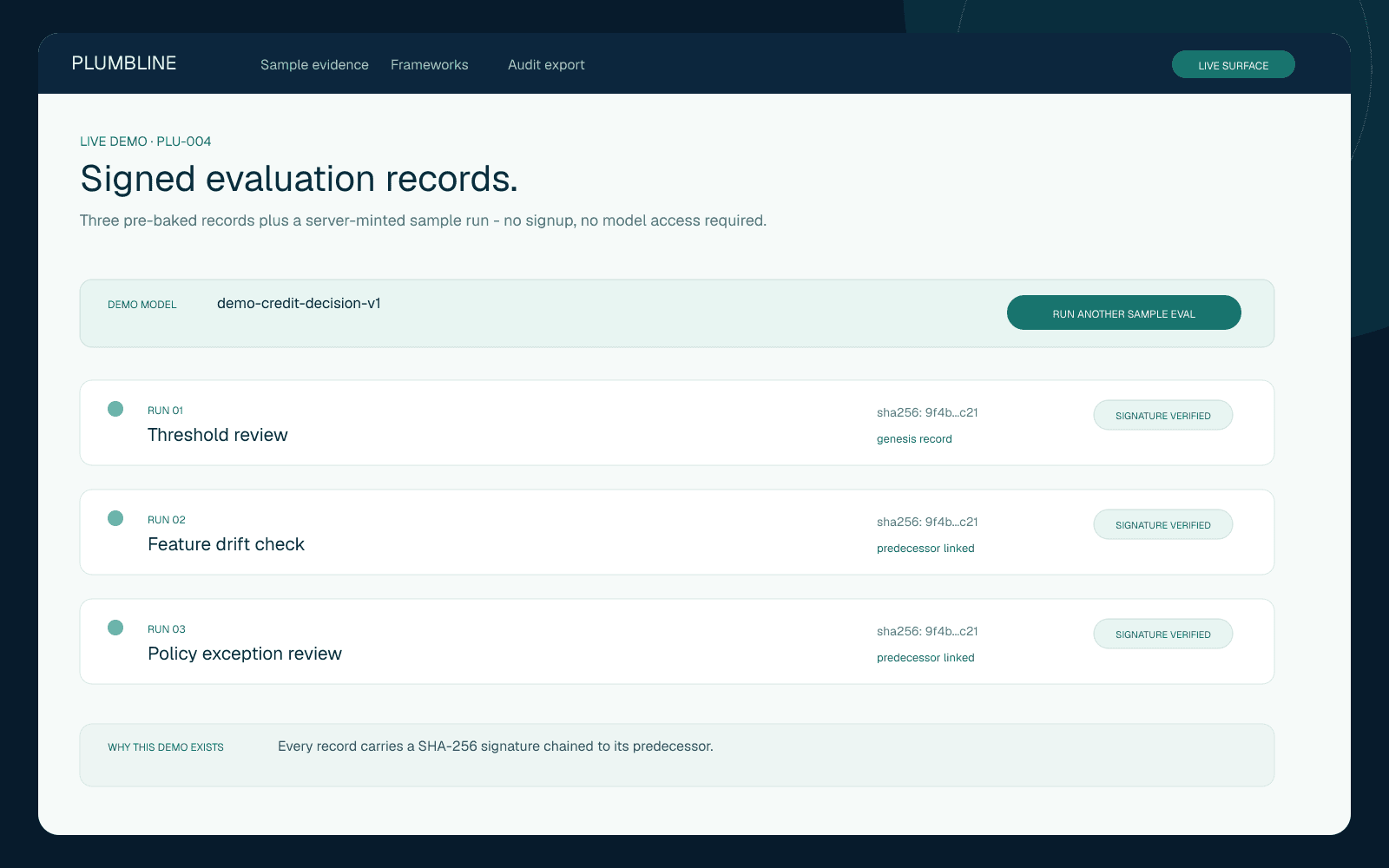Open the Sample evidence nav item
This screenshot has width=1389, height=868.
[314, 65]
